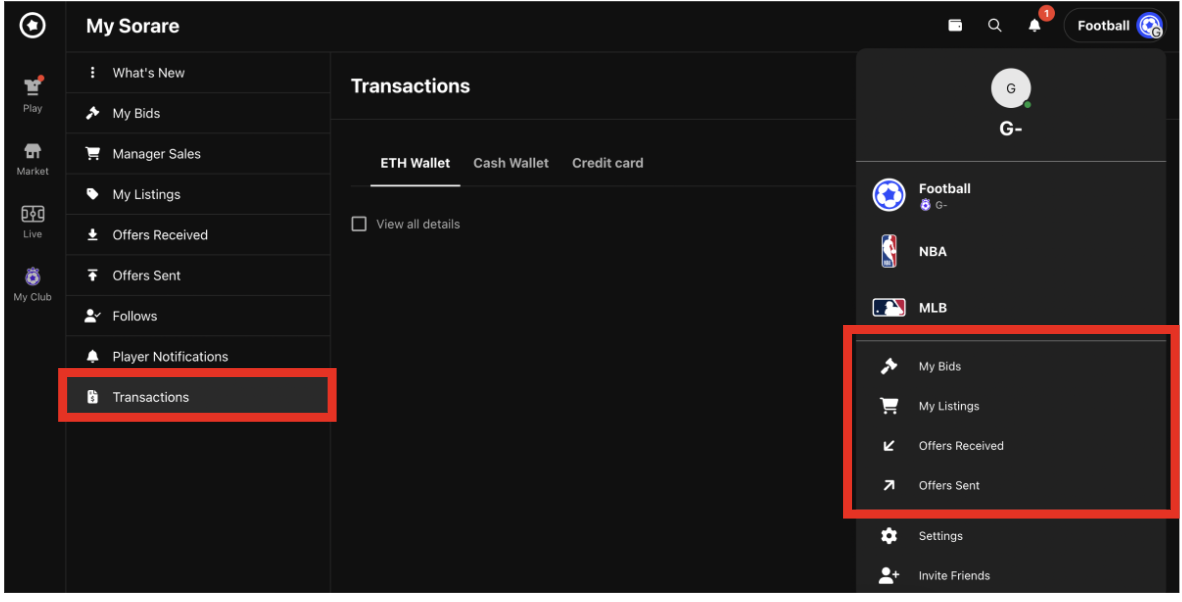1182x602 pixels.
Task: Open Offers Received from the account menu
Action: [x=1011, y=446]
